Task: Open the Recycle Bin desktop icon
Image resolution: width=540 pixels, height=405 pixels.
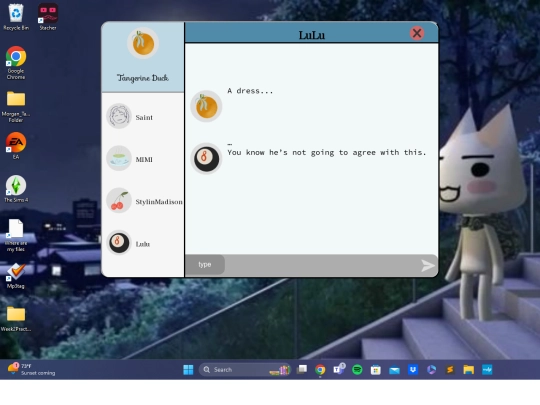Action: coord(16,17)
